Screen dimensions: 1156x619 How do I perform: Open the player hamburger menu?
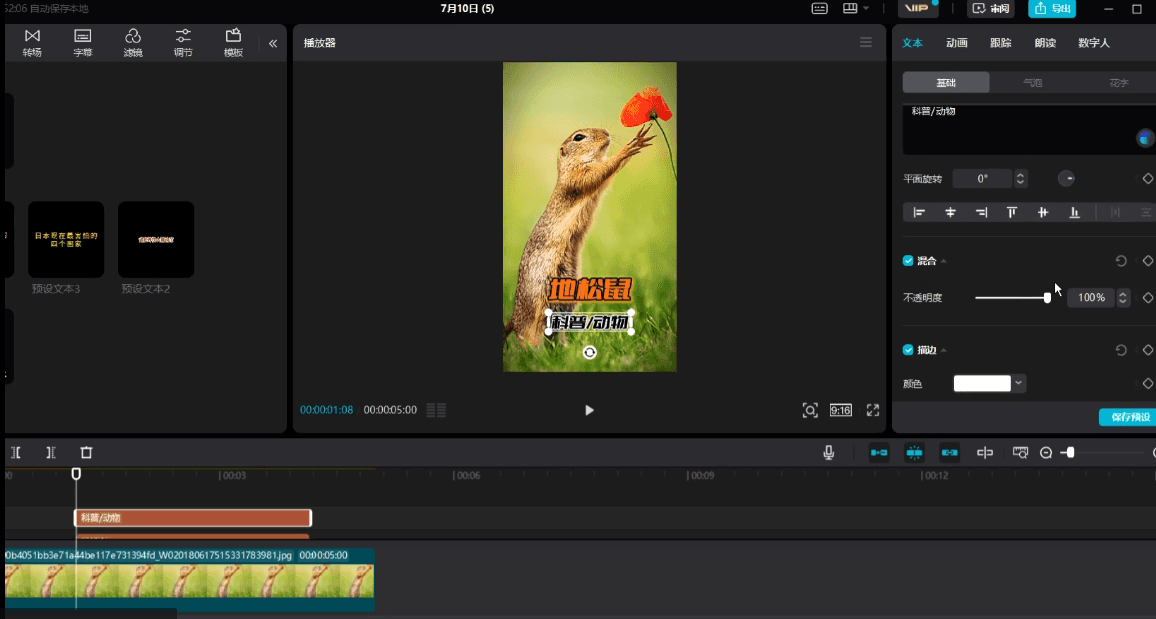[x=866, y=43]
